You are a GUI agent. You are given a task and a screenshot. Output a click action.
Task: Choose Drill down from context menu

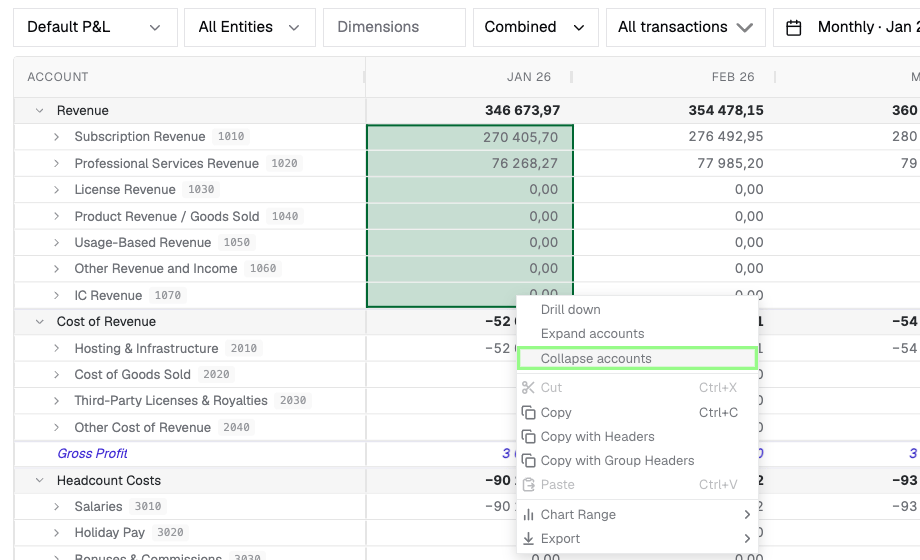tap(637, 310)
